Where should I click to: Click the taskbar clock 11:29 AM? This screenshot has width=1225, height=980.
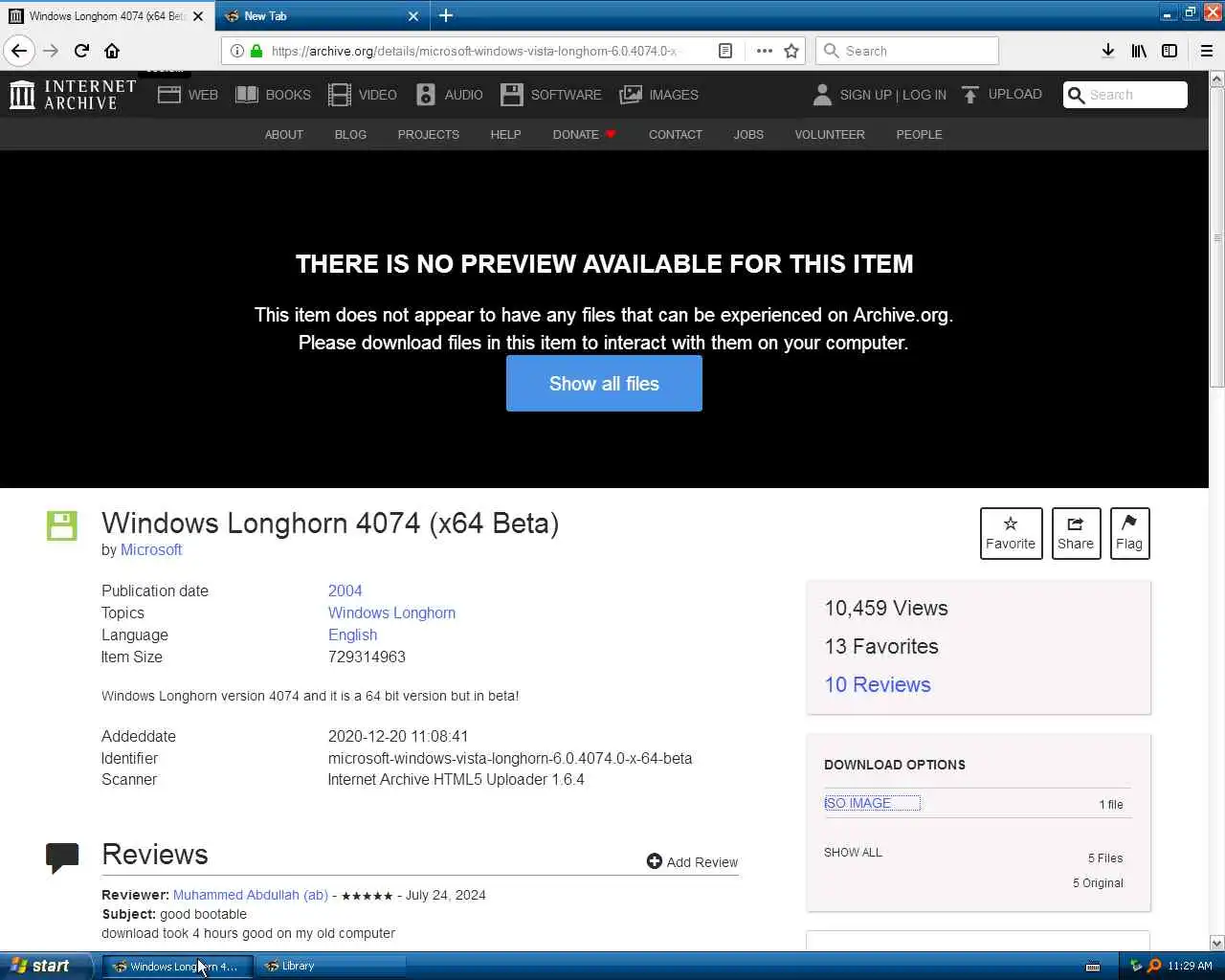point(1190,966)
